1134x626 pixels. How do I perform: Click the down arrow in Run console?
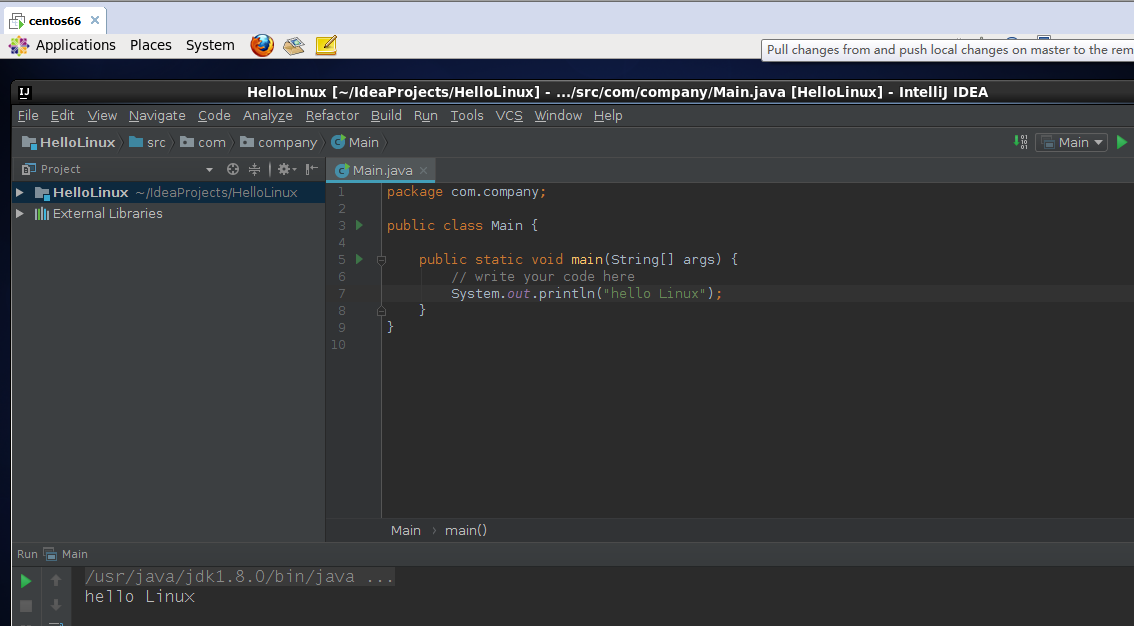(x=56, y=606)
